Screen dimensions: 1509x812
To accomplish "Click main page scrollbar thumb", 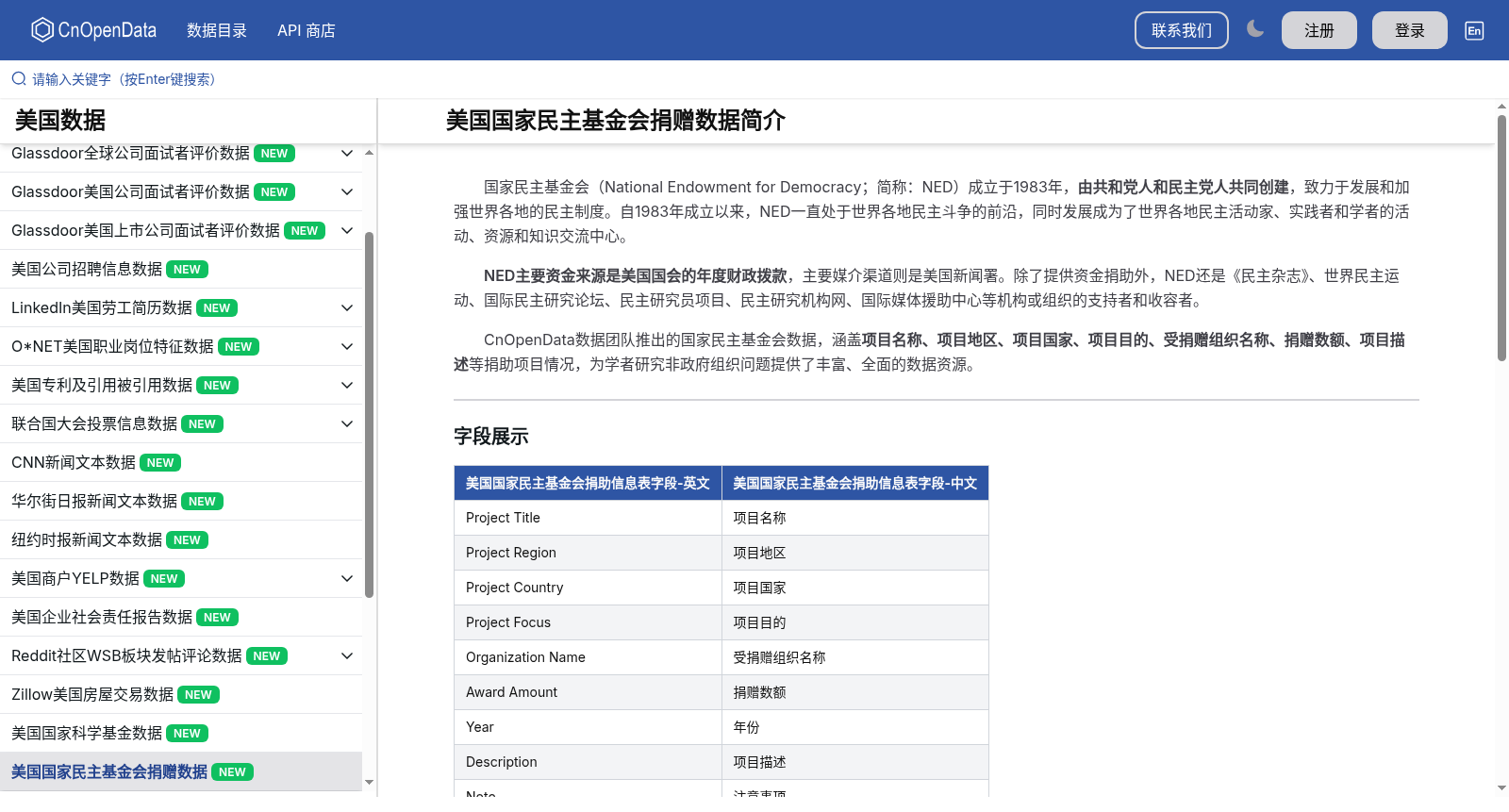I will (x=1501, y=238).
